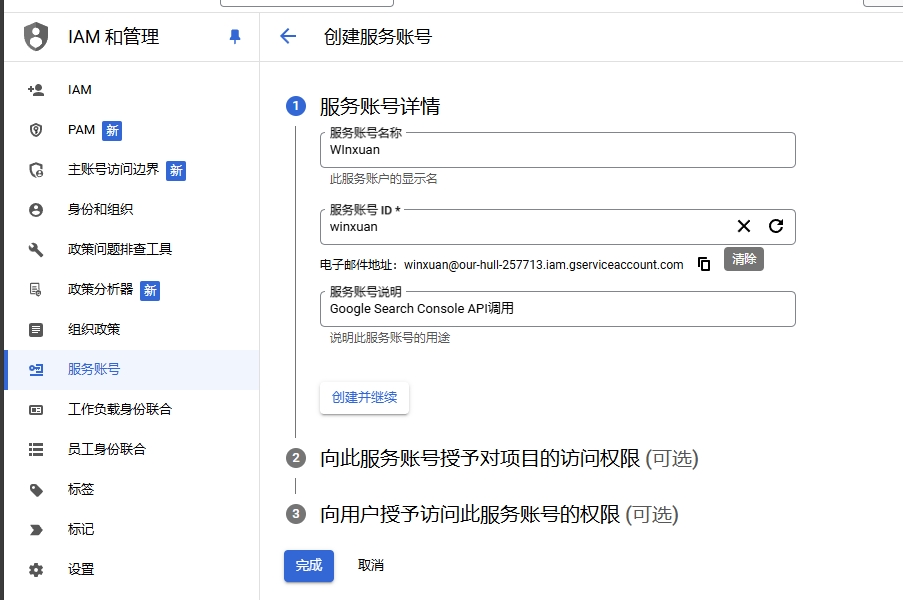This screenshot has width=903, height=600.
Task: Go to 主账号访问边界 page
Action: point(113,170)
